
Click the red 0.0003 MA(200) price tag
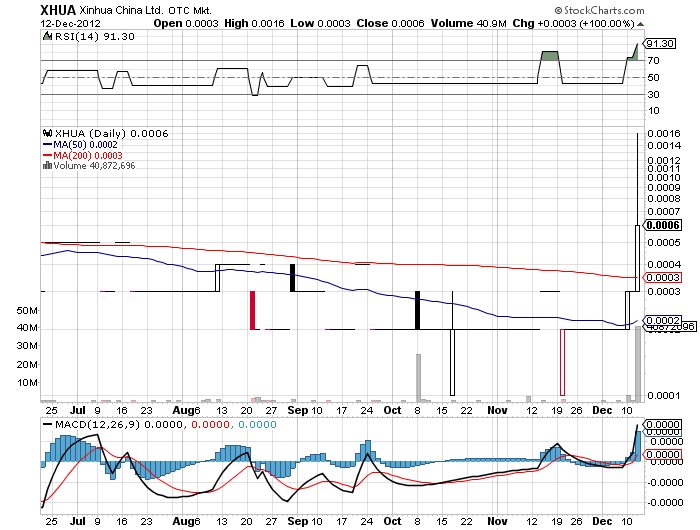click(x=663, y=277)
